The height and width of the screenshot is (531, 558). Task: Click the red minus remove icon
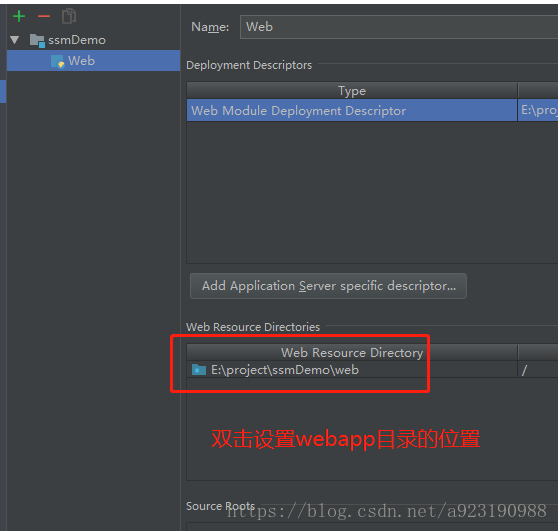(x=44, y=16)
